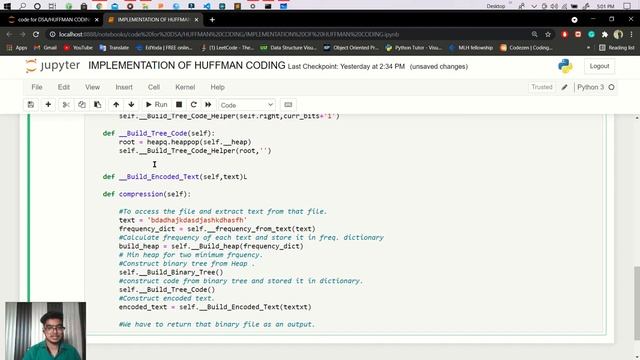Go back with the browser back arrow
This screenshot has height=360, width=640.
tap(9, 34)
